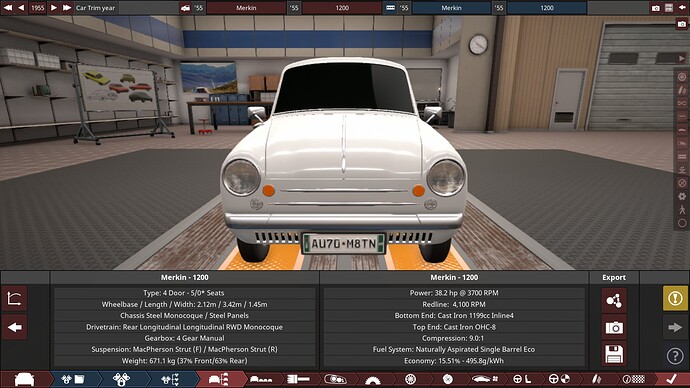Click the Chassis Steel Monocoque row
Screen dimensions: 690x388
tap(184, 316)
